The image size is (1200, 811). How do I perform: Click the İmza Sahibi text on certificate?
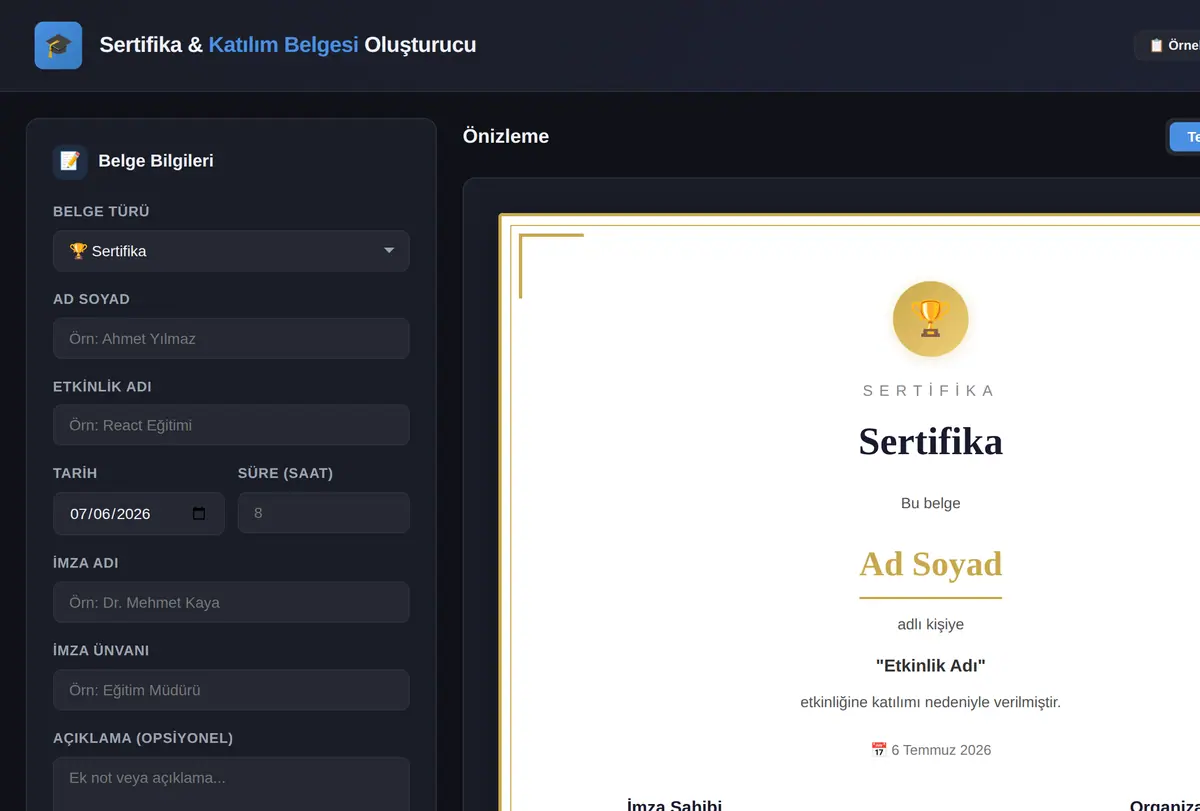pos(674,805)
